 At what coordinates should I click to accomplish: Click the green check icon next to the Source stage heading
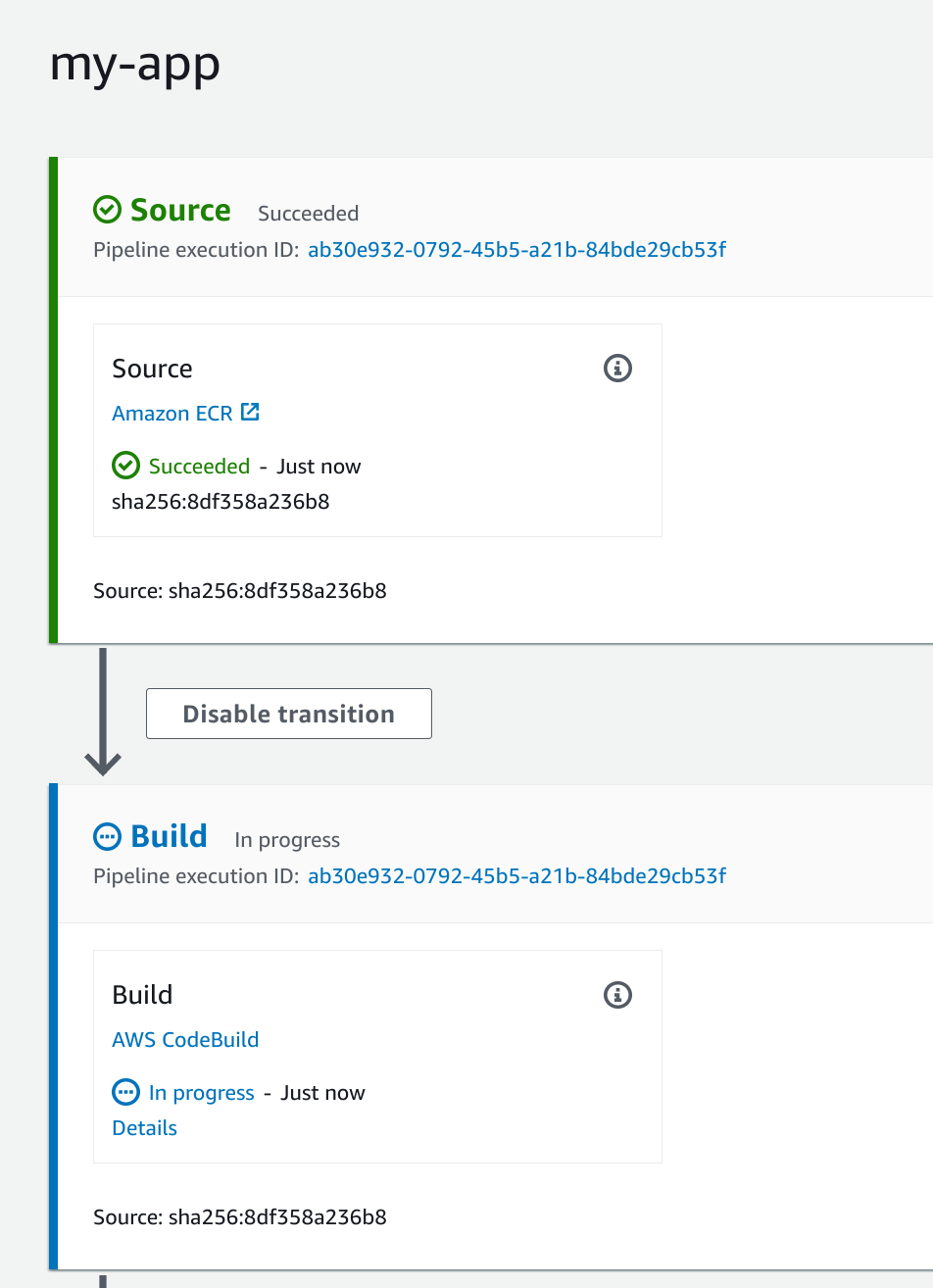[107, 210]
